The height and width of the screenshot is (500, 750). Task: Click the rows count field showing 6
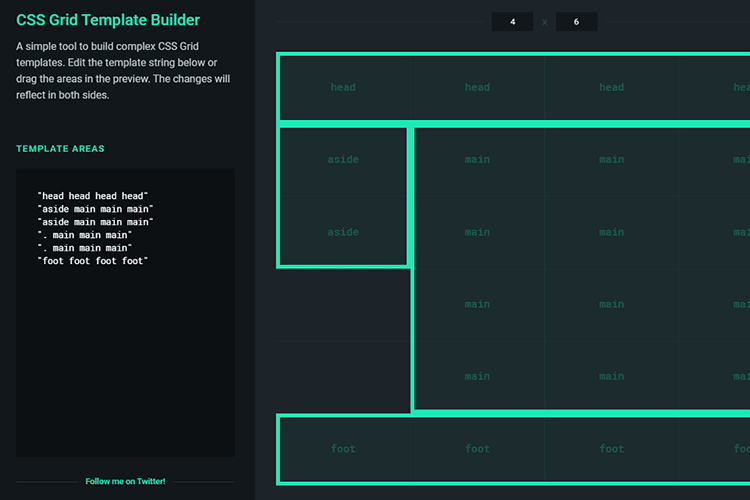(x=576, y=22)
